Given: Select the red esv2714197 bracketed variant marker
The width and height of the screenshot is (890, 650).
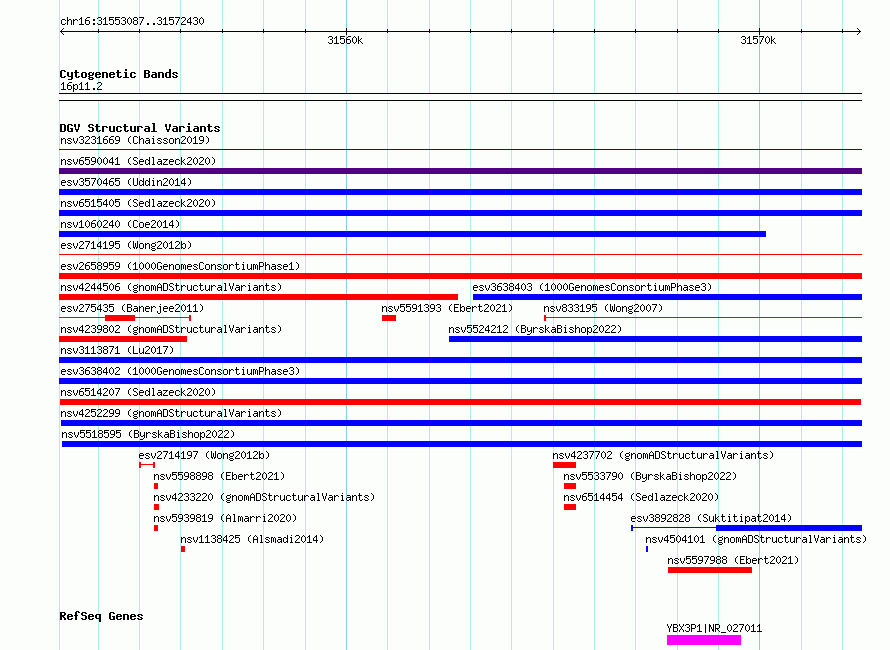Looking at the screenshot, I should pos(147,465).
